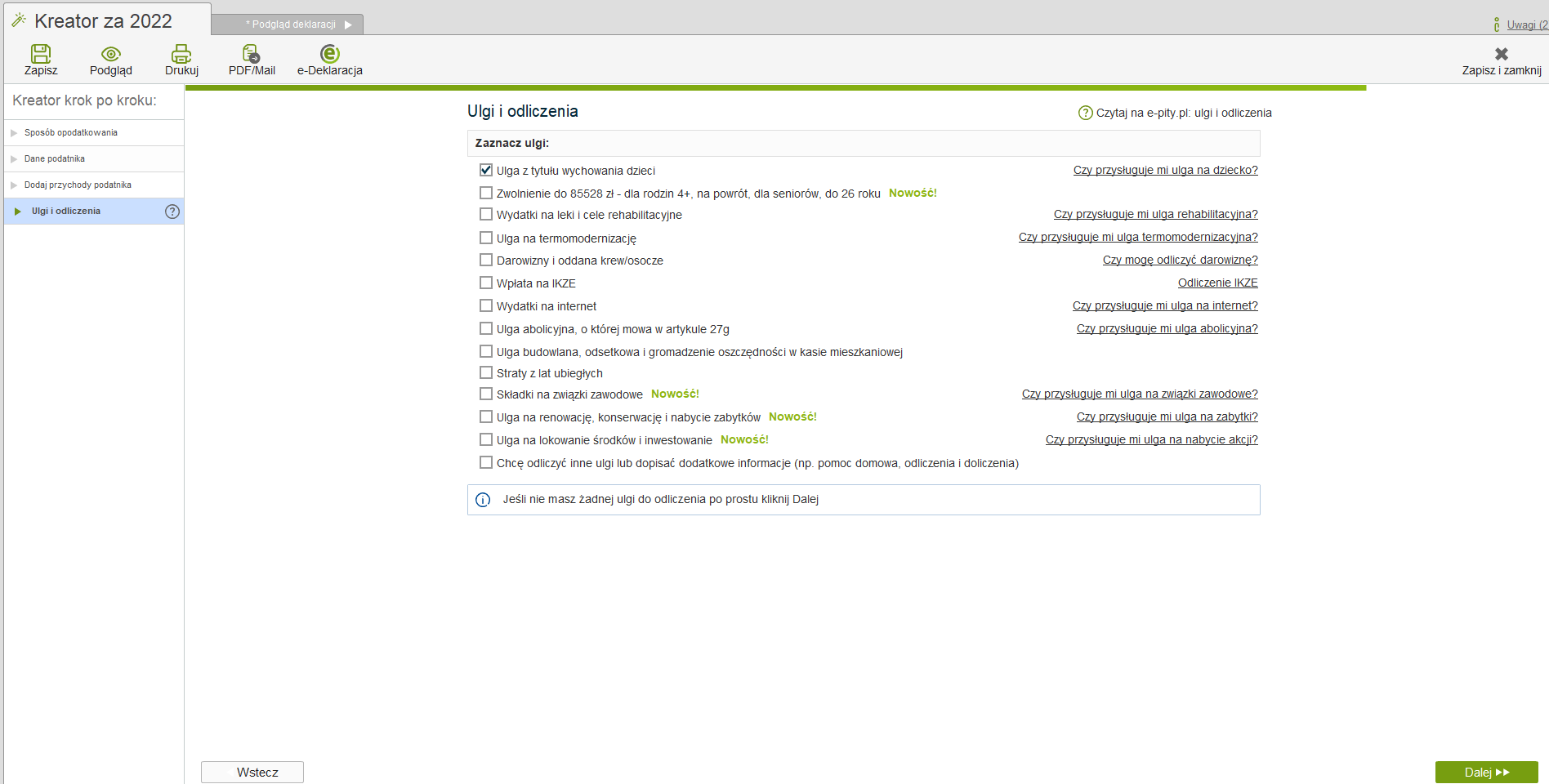The image size is (1549, 784).
Task: Click question icon next to Czytaj na e-pity.pl
Action: tap(1085, 113)
